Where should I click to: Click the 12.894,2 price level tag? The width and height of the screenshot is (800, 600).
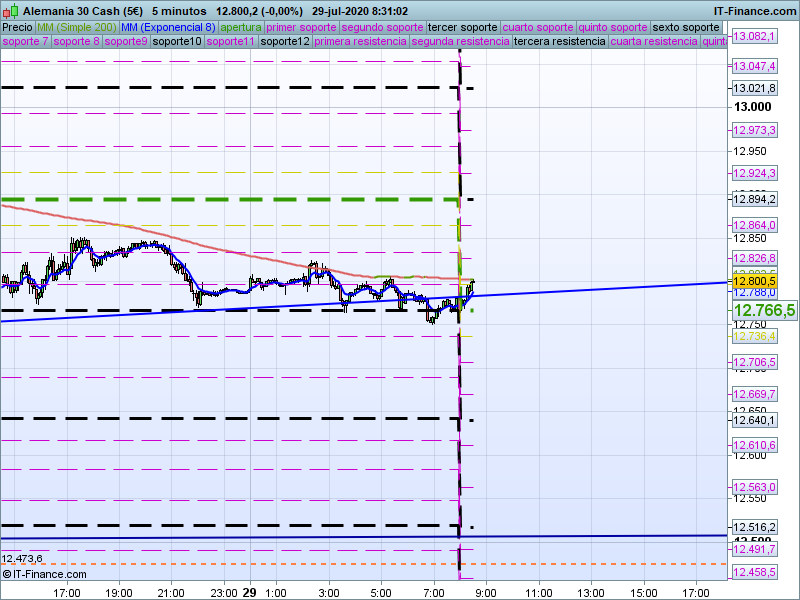click(x=754, y=199)
